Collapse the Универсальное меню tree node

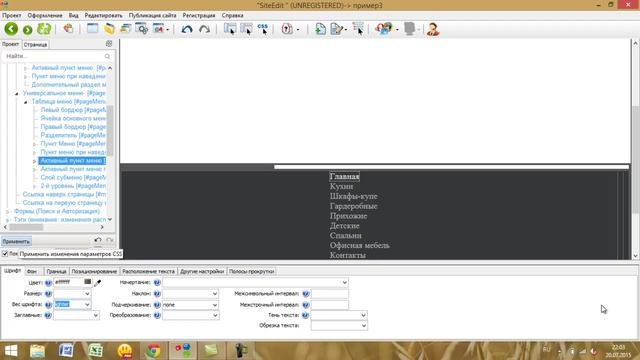[x=17, y=93]
